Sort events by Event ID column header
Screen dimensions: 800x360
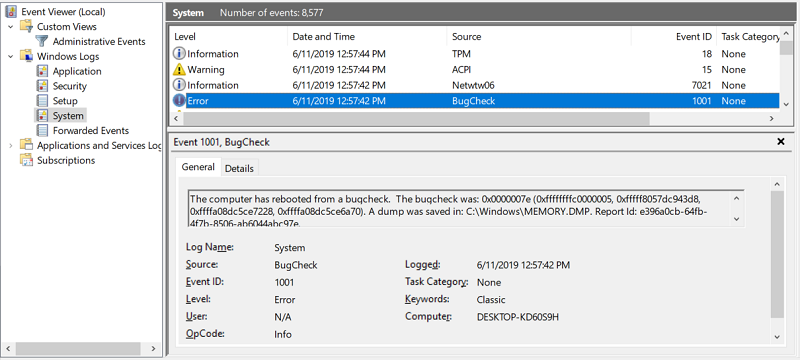click(x=673, y=37)
